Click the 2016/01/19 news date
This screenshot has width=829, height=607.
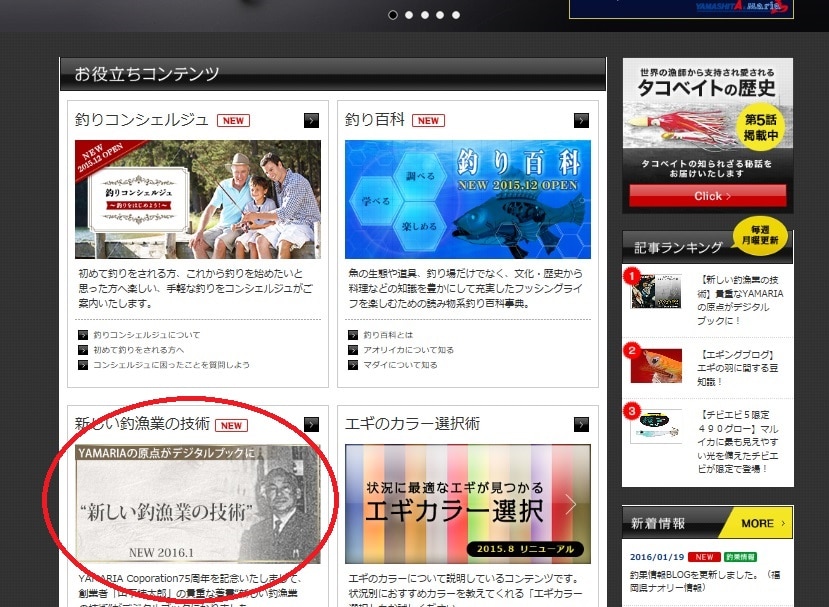tap(657, 557)
